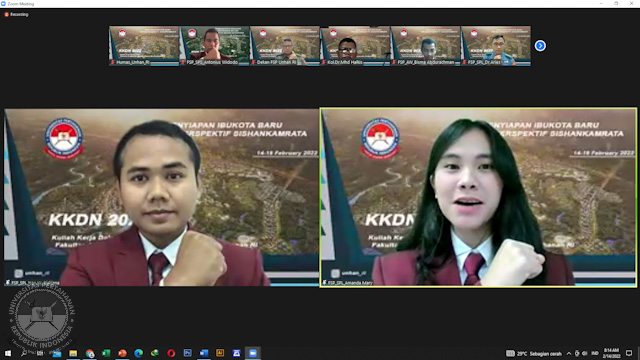Open File Explorer from taskbar
Screen dimensions: 640x360
point(73,353)
